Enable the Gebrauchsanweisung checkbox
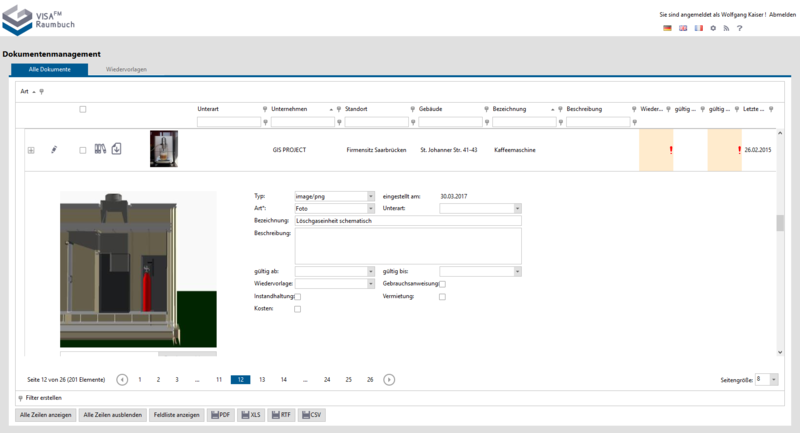800x433 pixels. coord(442,284)
